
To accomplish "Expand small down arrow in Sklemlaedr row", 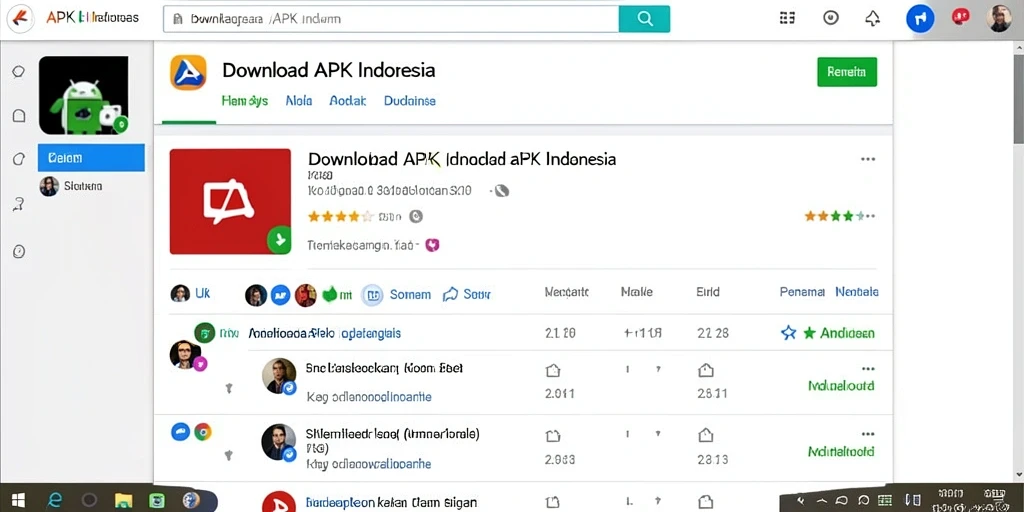I will 658,434.
